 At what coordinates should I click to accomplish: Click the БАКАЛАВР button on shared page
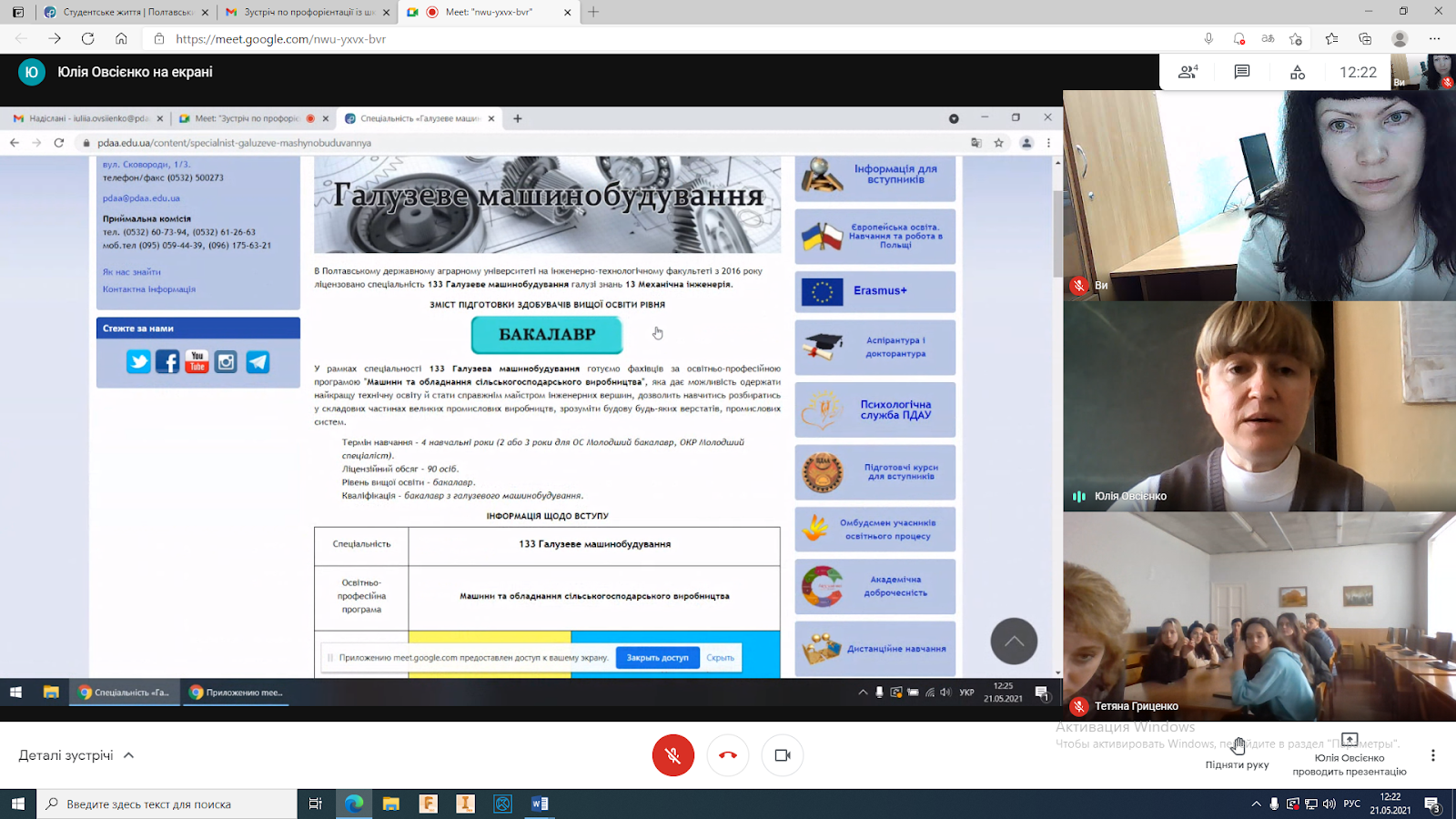547,335
